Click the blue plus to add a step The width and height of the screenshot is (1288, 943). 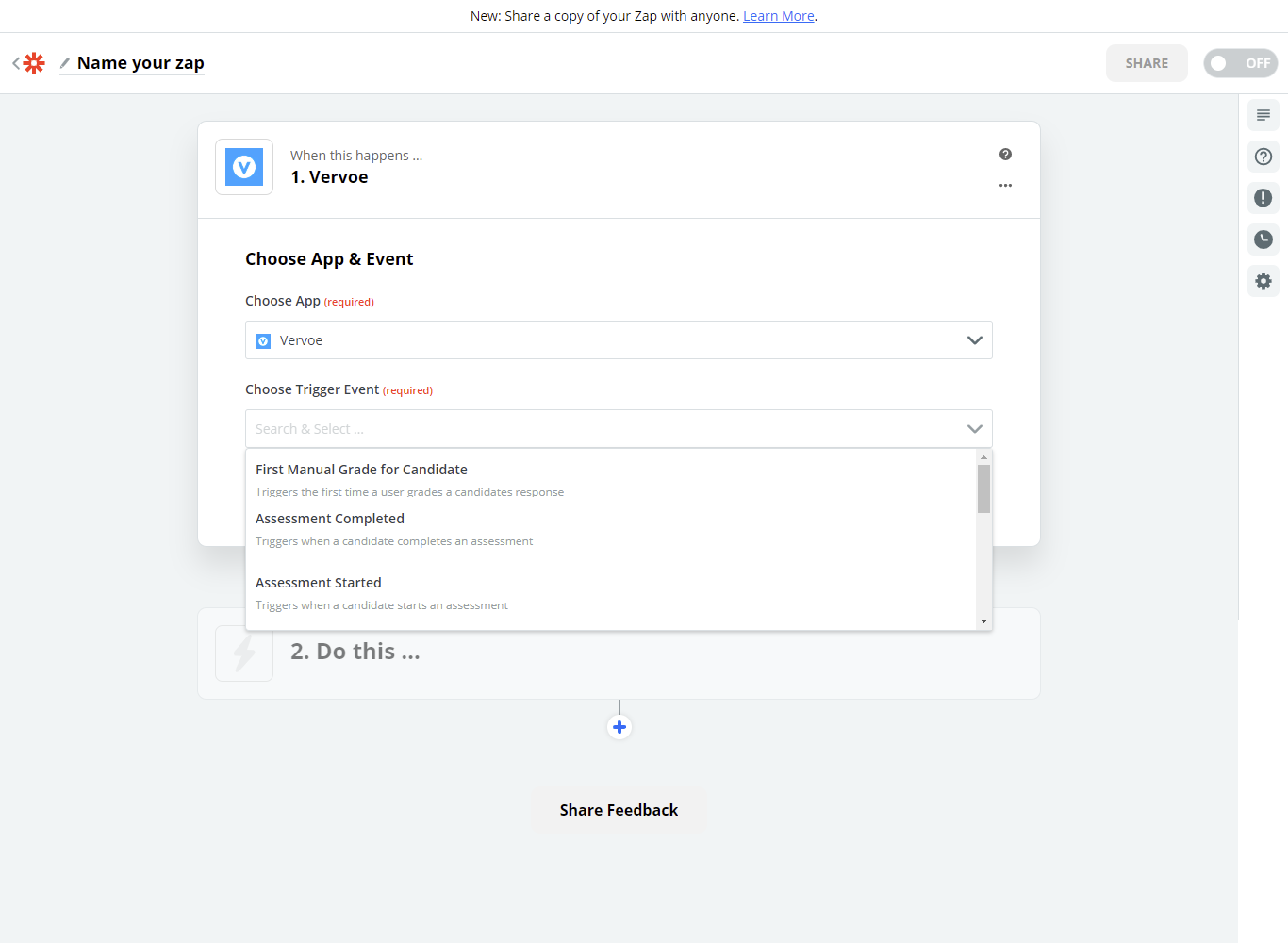click(619, 727)
